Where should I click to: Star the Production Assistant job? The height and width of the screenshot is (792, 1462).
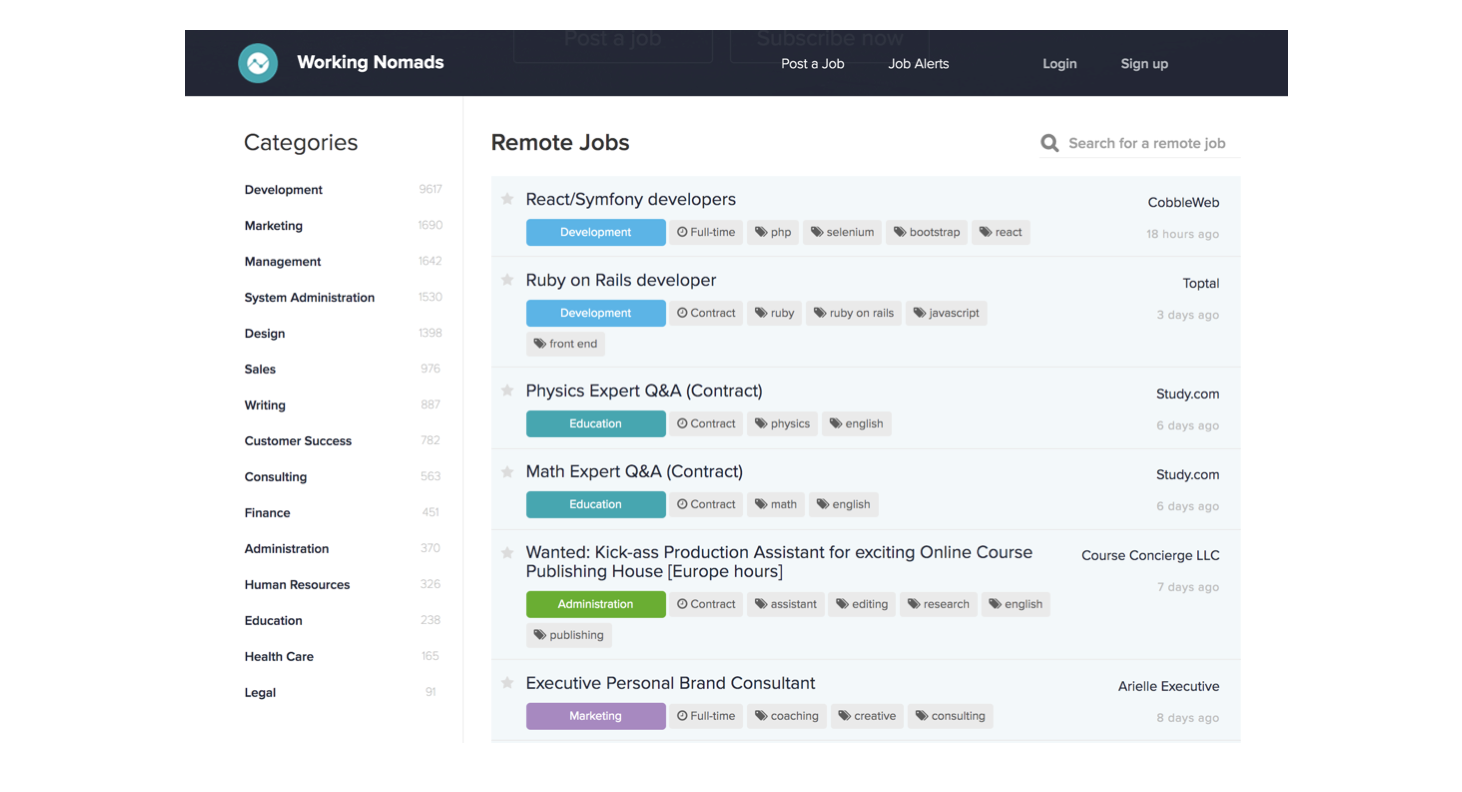(x=507, y=553)
